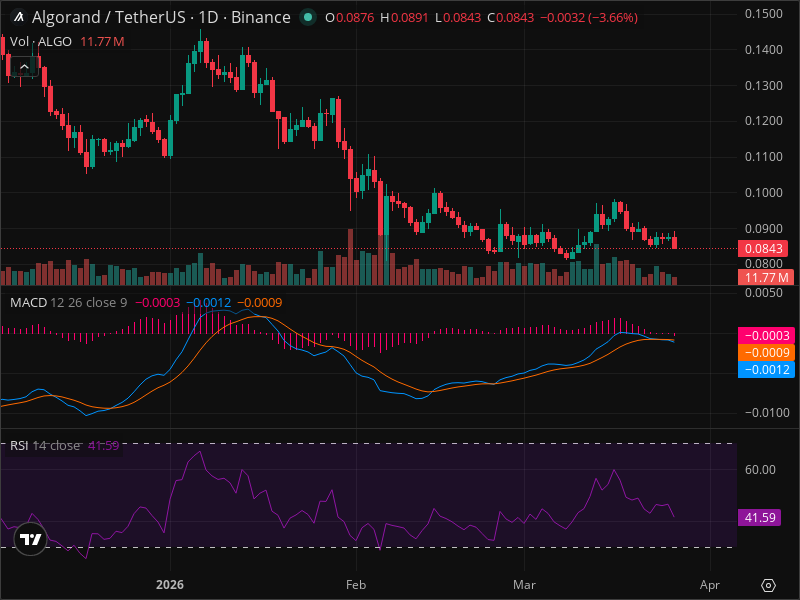Viewport: 800px width, 600px height.
Task: Click the 2026 label on time axis
Action: pos(170,585)
